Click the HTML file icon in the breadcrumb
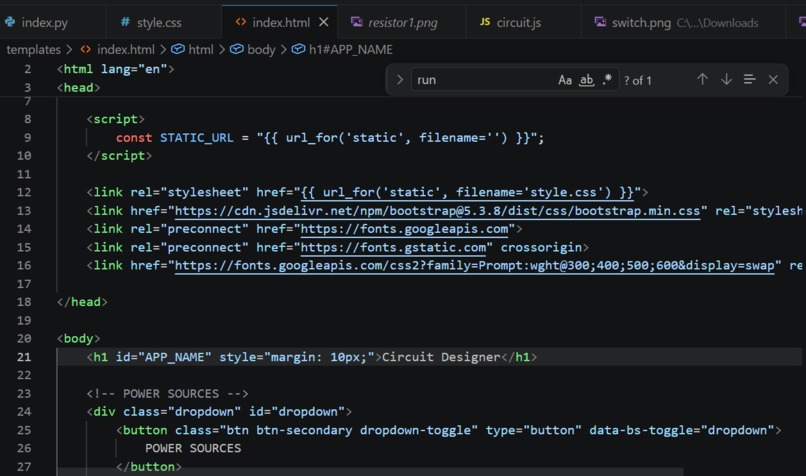Screen dimensions: 806x476 (x=86, y=49)
